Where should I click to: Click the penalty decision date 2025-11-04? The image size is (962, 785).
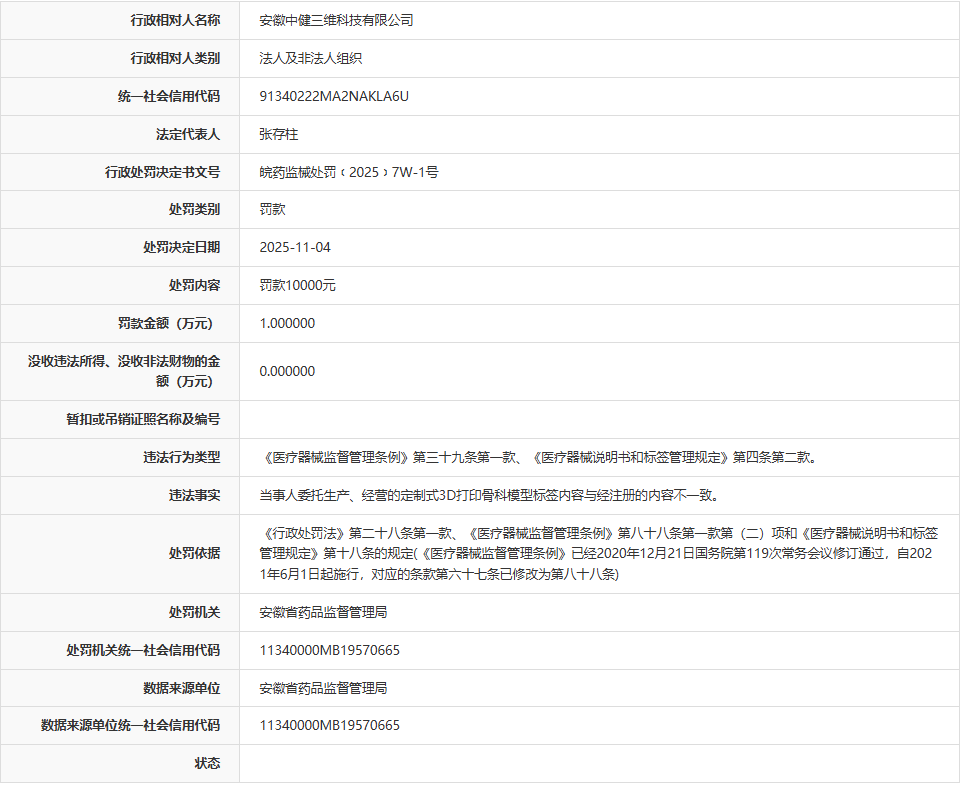coord(295,247)
